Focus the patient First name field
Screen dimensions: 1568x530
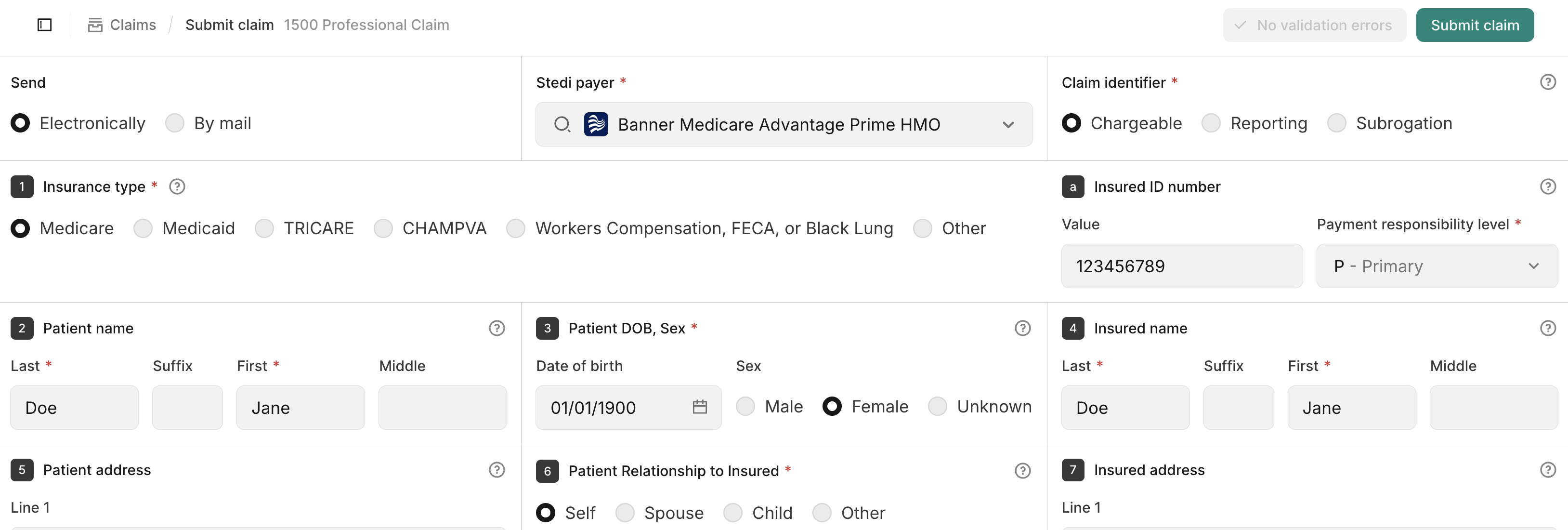coord(300,408)
